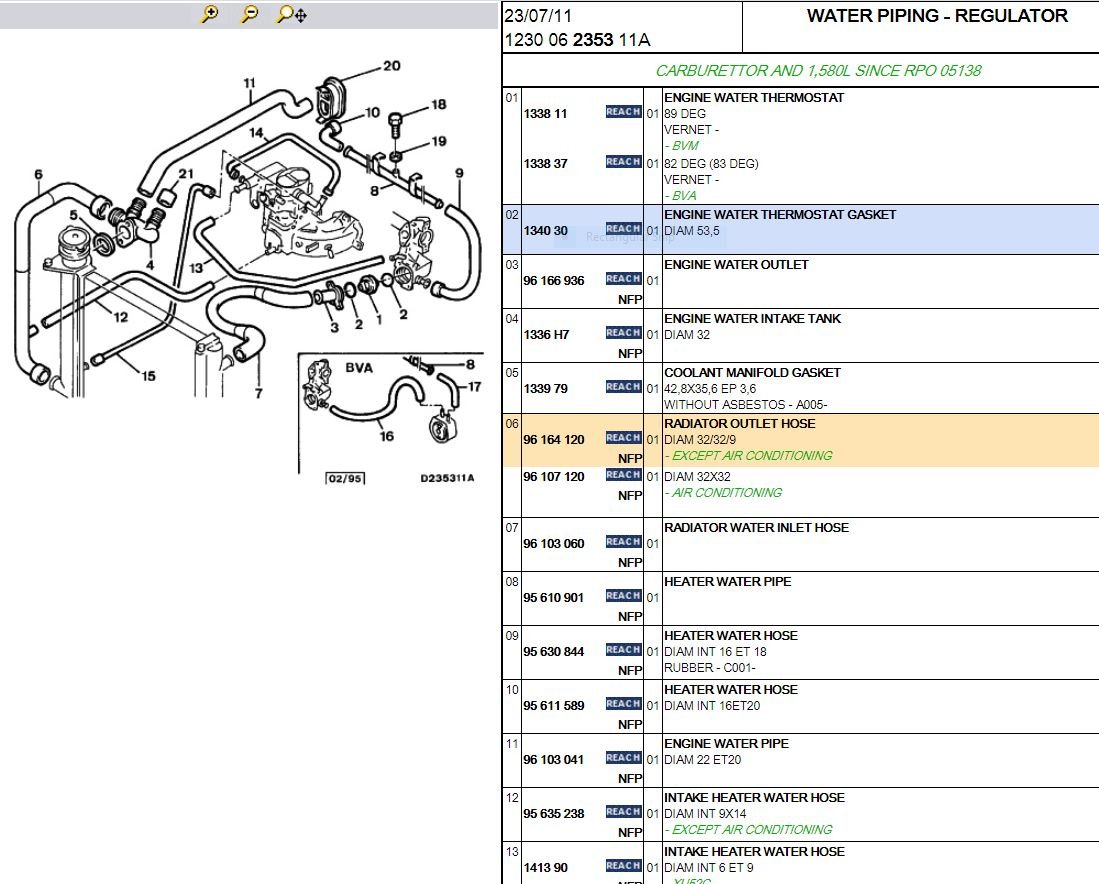Image resolution: width=1099 pixels, height=884 pixels.
Task: Click REACH badge for part 1340 30
Action: [623, 229]
